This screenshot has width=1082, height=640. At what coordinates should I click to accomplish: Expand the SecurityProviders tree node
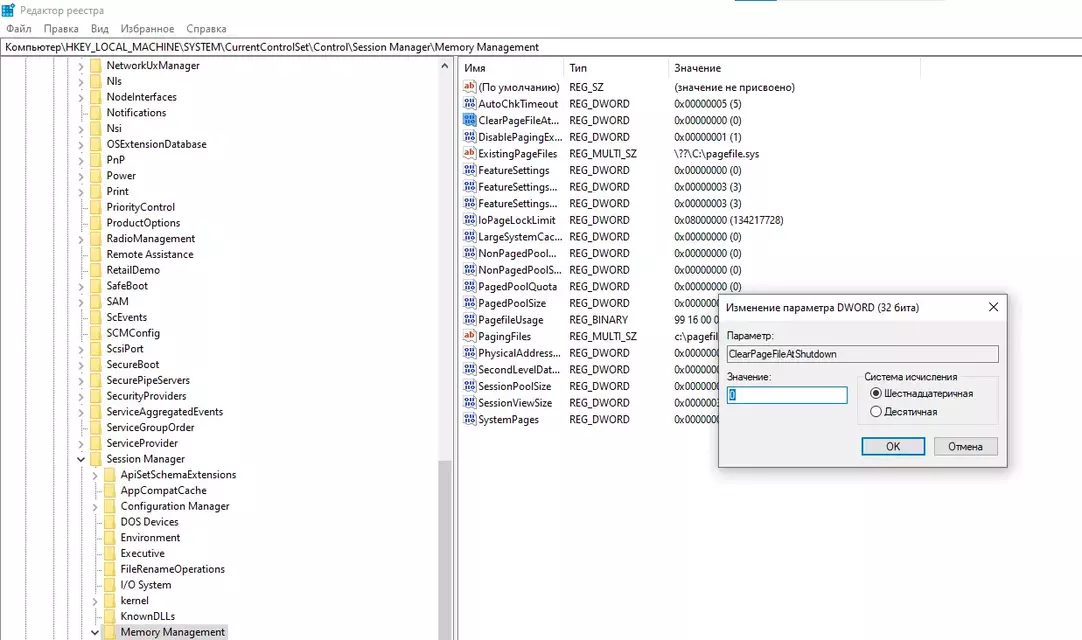pos(81,396)
